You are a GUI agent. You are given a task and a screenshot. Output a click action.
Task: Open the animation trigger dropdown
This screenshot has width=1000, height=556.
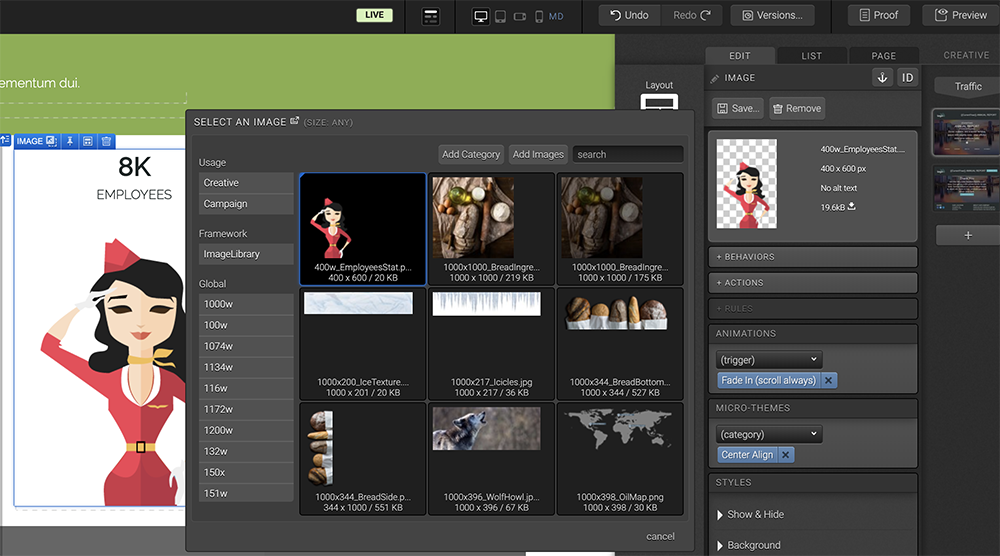coord(769,360)
